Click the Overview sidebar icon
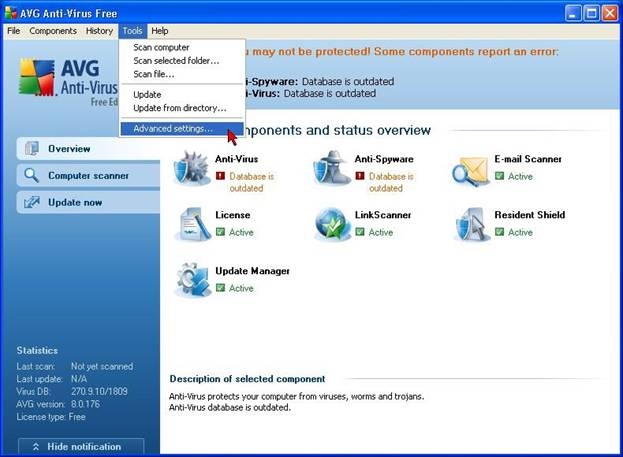623x457 pixels. tap(32, 149)
